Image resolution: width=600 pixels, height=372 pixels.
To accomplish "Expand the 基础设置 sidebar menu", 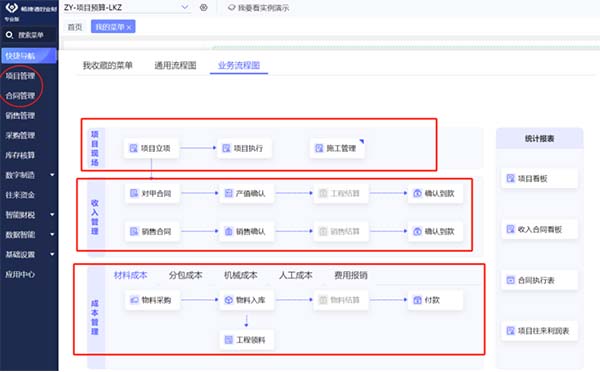I will pos(52,254).
